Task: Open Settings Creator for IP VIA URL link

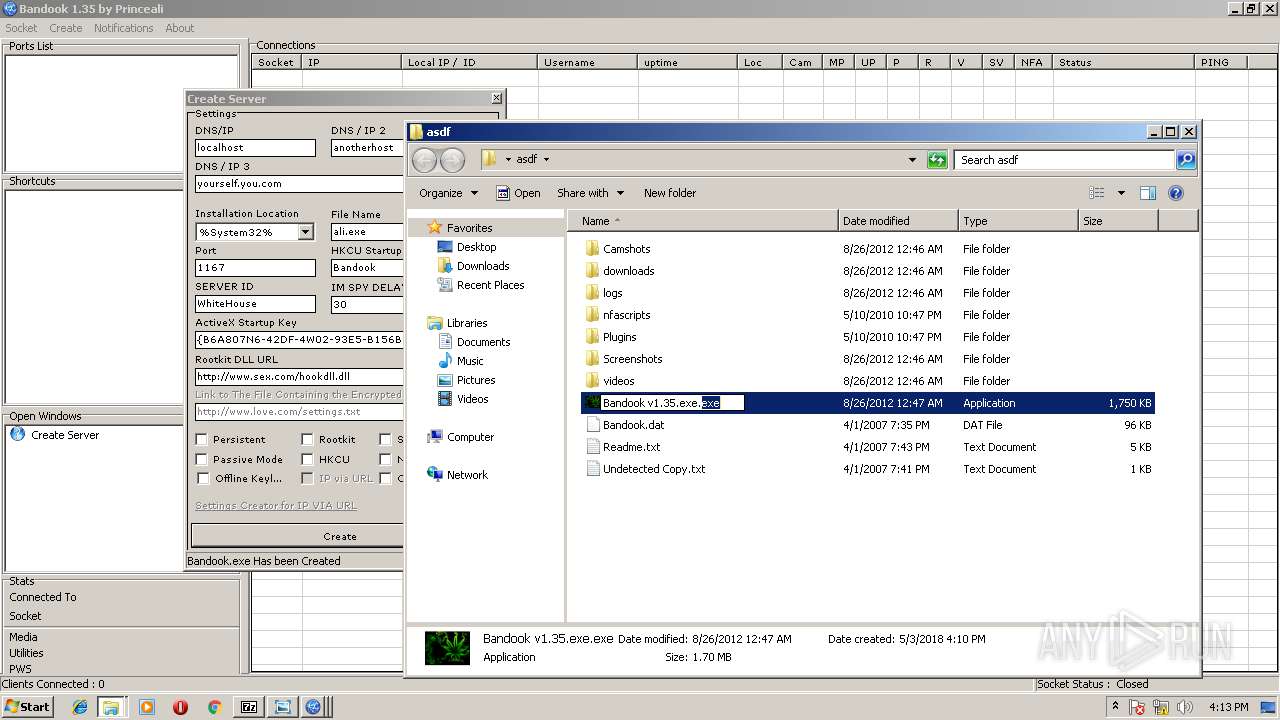Action: 276,506
